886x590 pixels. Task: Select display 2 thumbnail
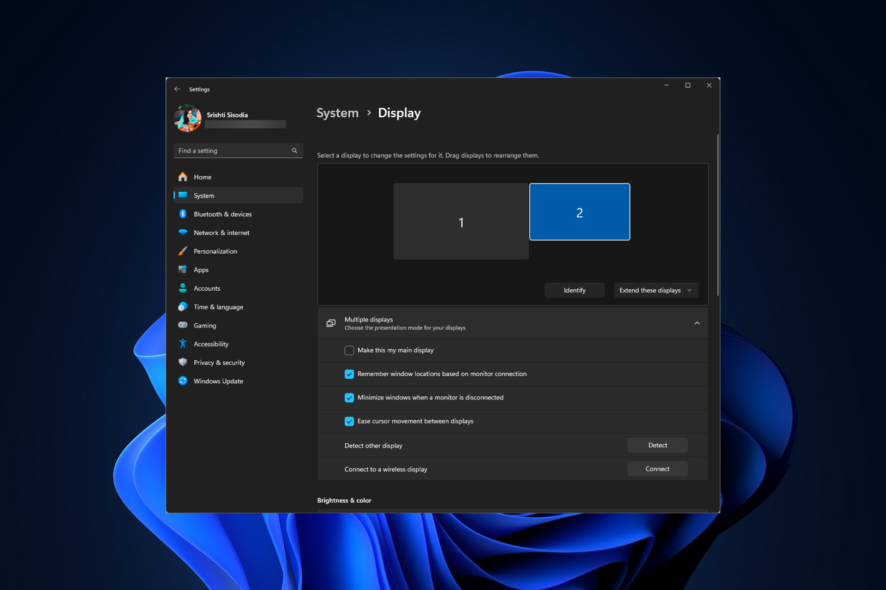580,212
